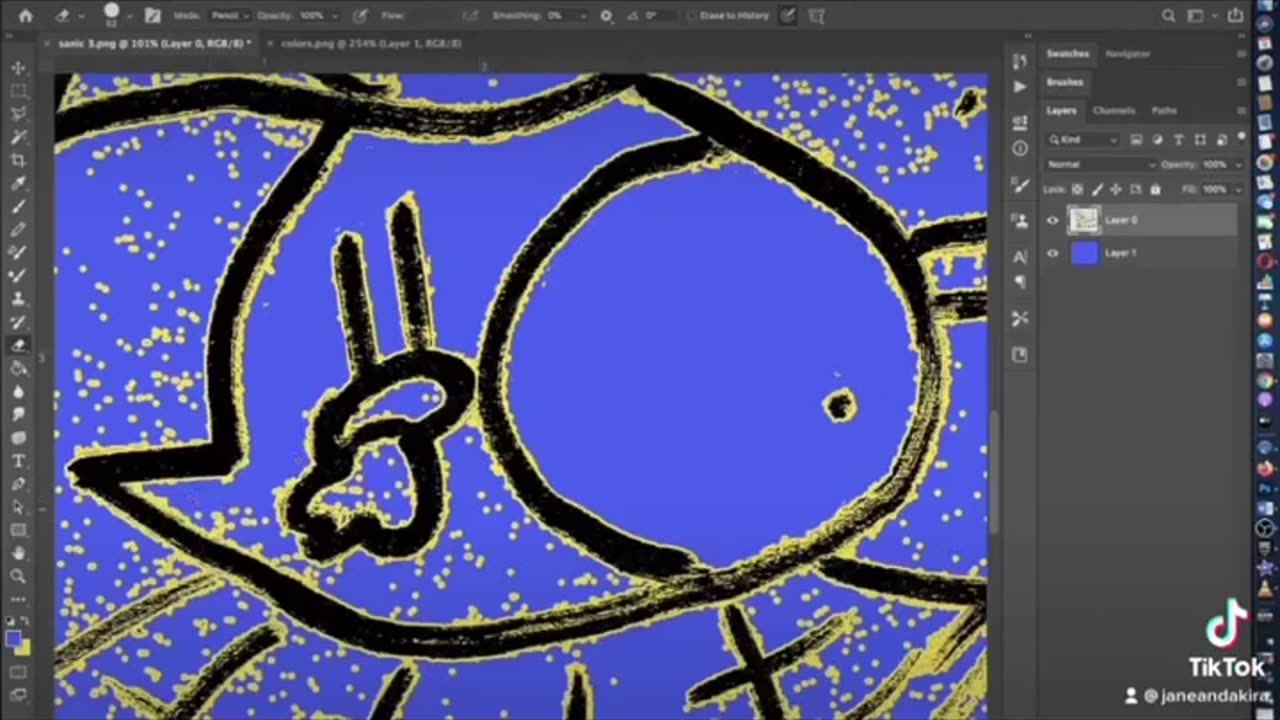Open the Actions play icon panel
This screenshot has height=720, width=1280.
click(1019, 87)
